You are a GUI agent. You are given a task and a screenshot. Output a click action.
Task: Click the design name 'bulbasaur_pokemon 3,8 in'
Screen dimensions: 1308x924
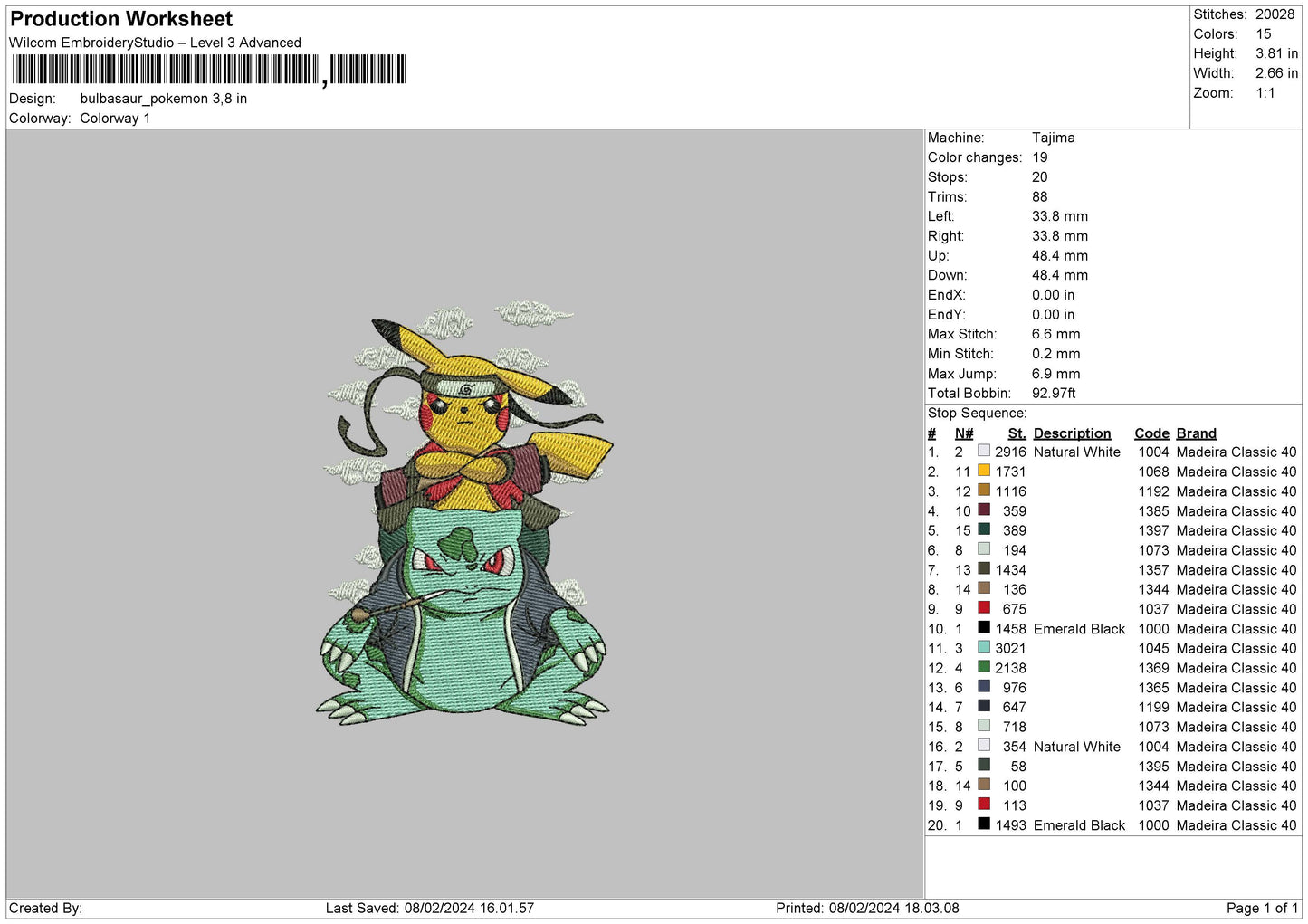(164, 99)
